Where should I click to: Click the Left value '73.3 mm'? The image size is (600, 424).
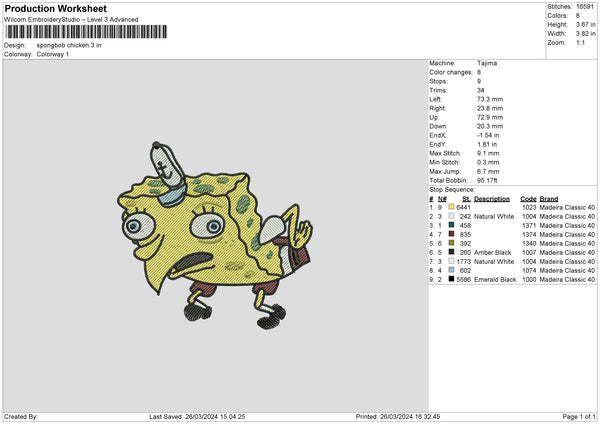tap(490, 99)
